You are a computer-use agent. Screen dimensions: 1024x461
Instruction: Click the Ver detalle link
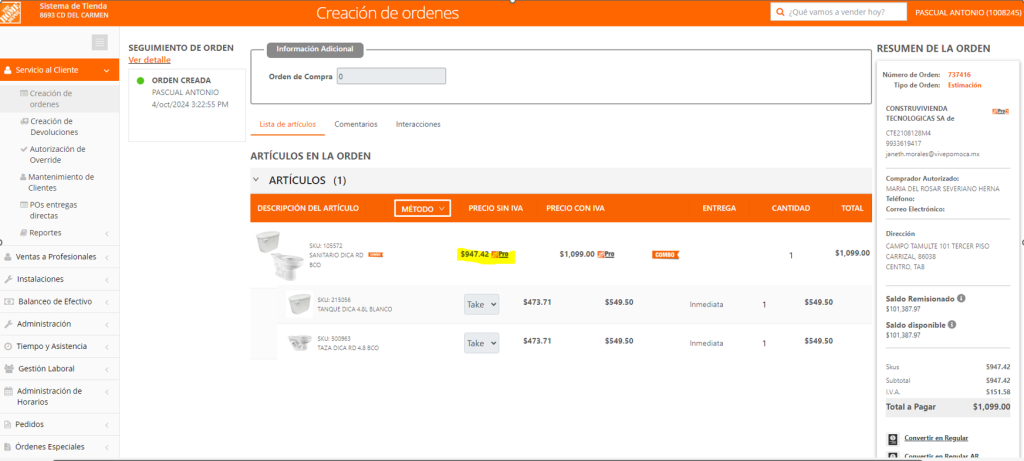(150, 60)
